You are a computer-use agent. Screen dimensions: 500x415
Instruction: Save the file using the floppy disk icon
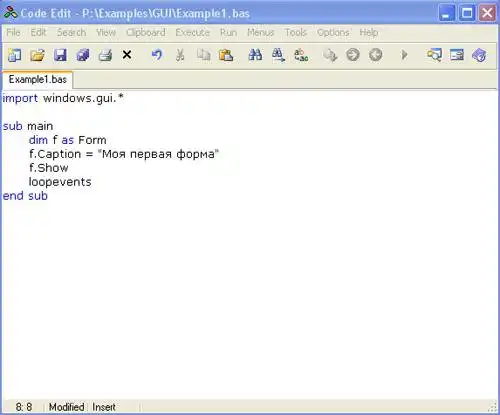(x=60, y=55)
